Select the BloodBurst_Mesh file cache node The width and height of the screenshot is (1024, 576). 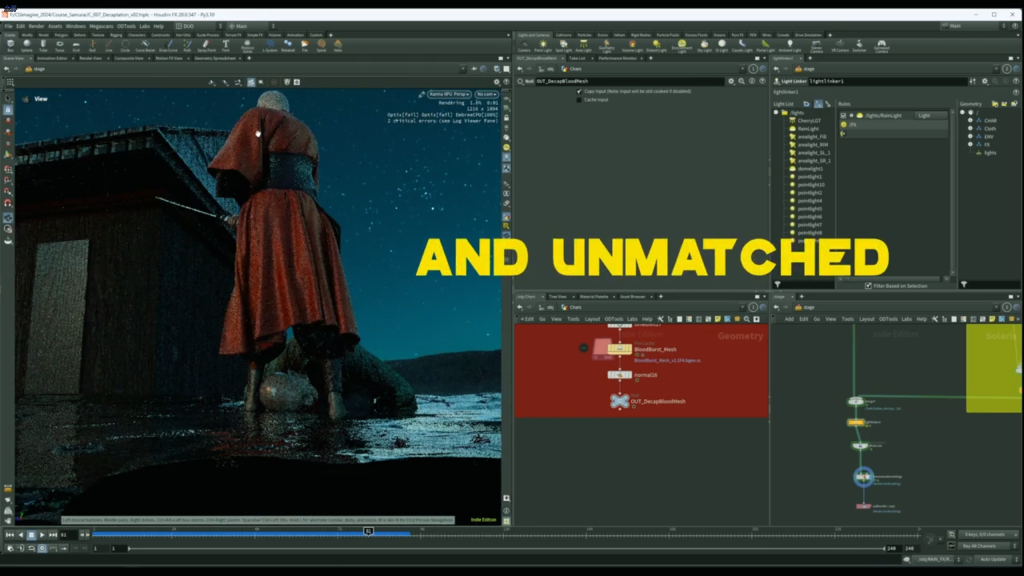pos(619,349)
